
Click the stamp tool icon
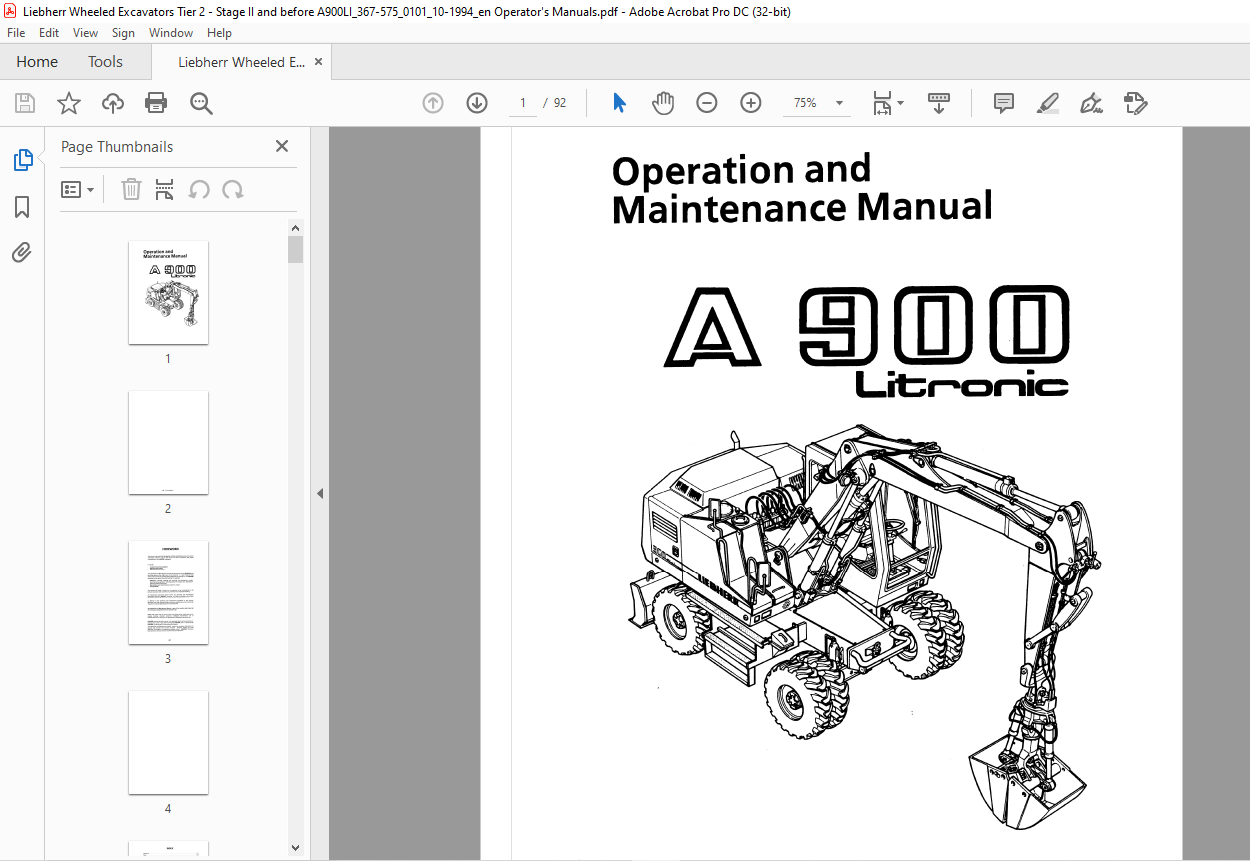1136,103
